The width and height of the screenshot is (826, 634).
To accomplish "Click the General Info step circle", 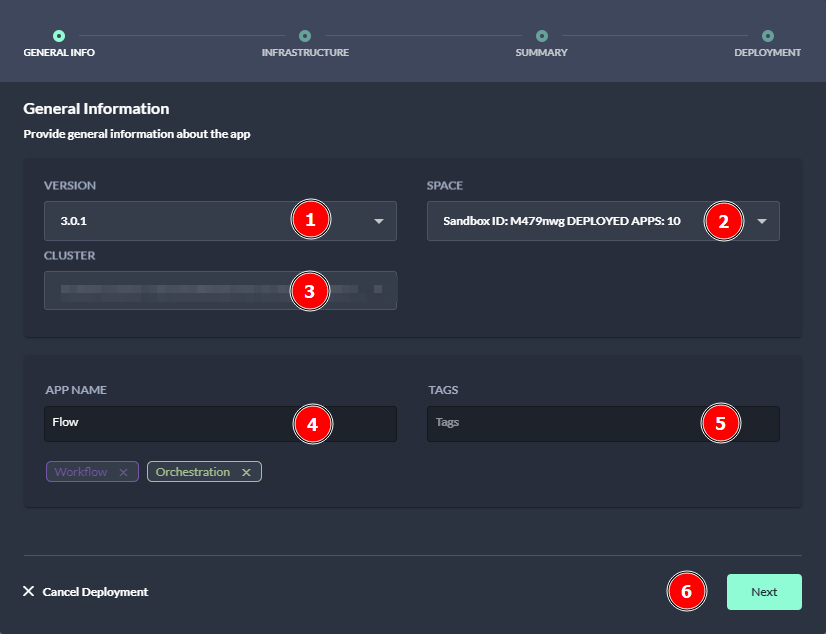I will 59,36.
